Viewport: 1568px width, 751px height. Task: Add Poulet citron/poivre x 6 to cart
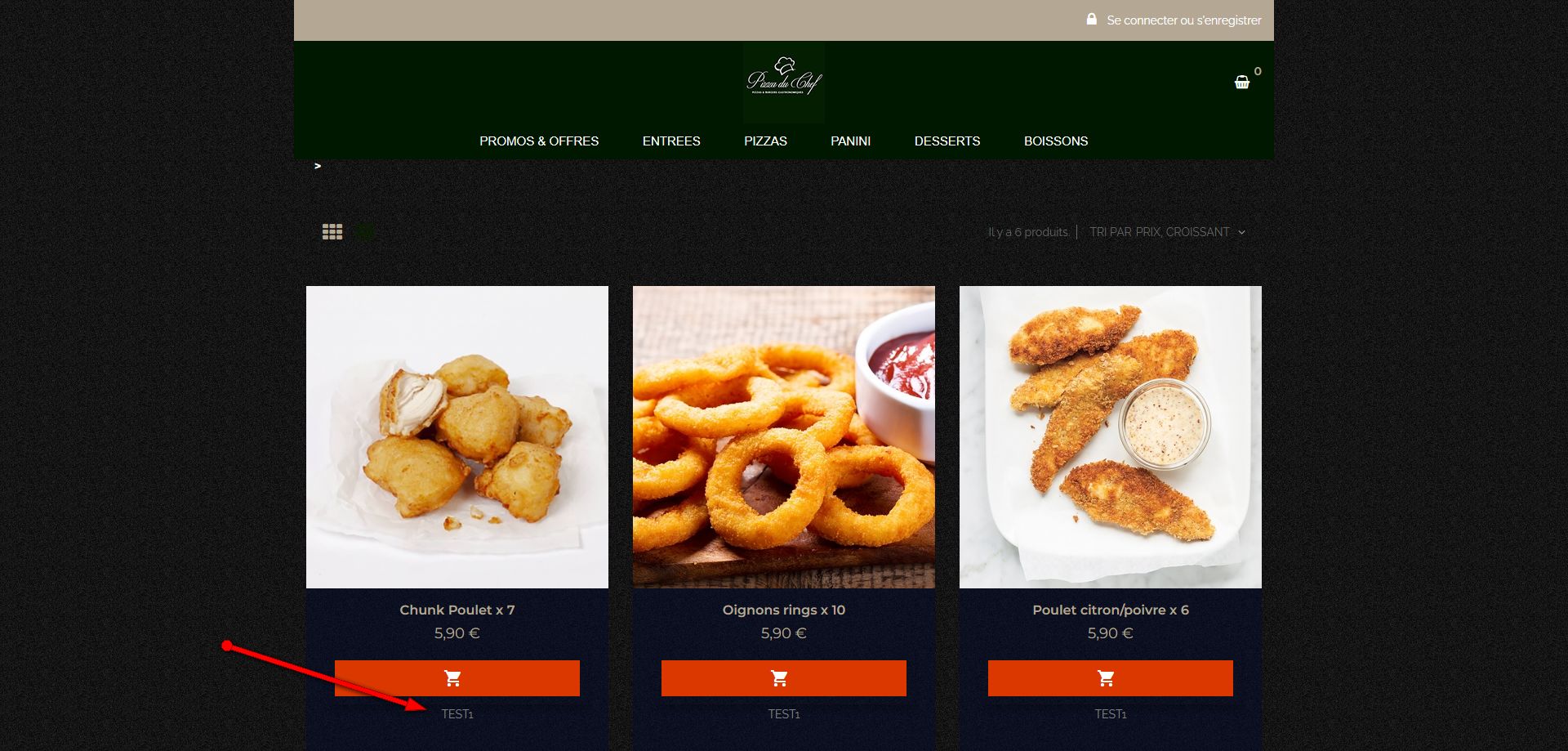pos(1111,678)
